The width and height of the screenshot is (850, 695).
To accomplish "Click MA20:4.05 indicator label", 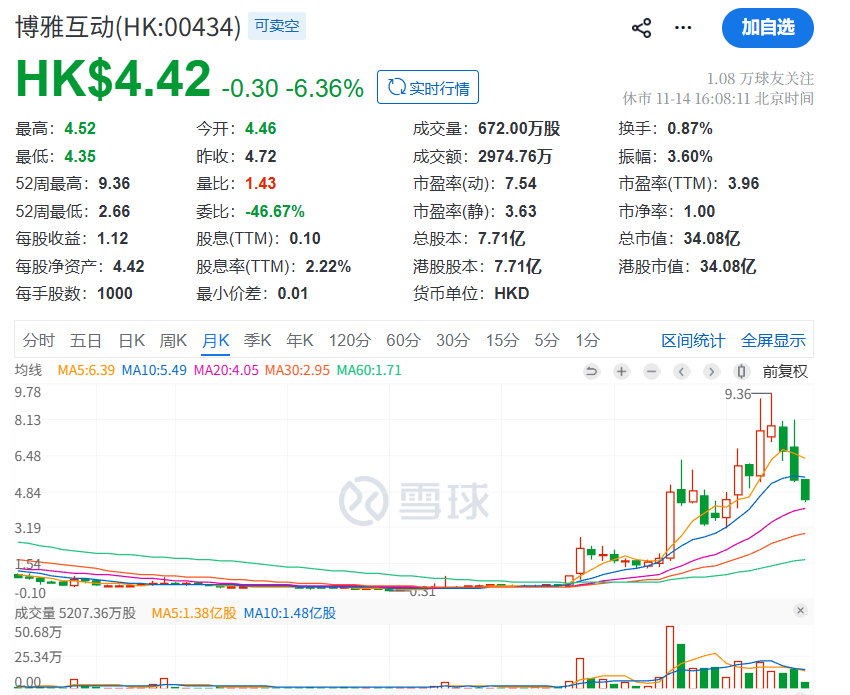I will [x=226, y=370].
